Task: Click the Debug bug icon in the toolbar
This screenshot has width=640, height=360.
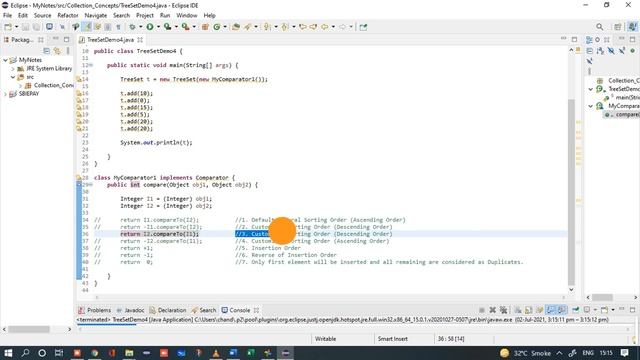Action: (x=132, y=27)
